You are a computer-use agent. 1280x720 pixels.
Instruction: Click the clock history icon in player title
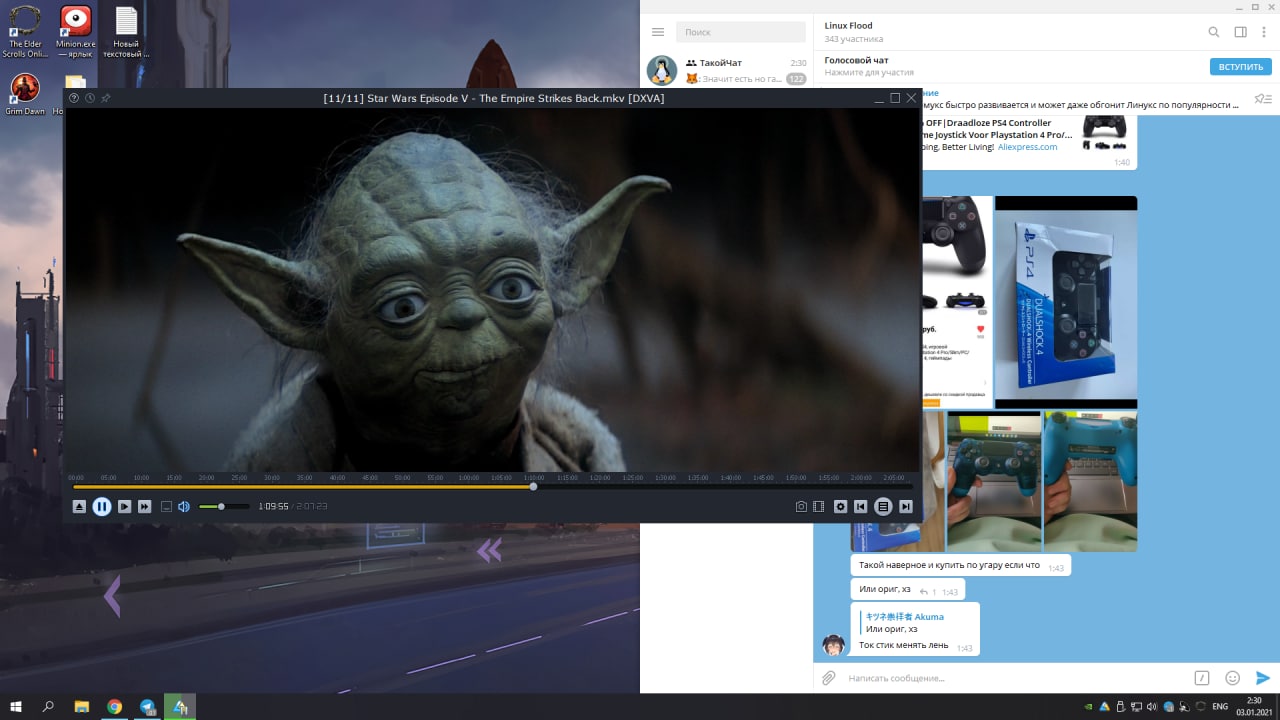click(x=90, y=98)
